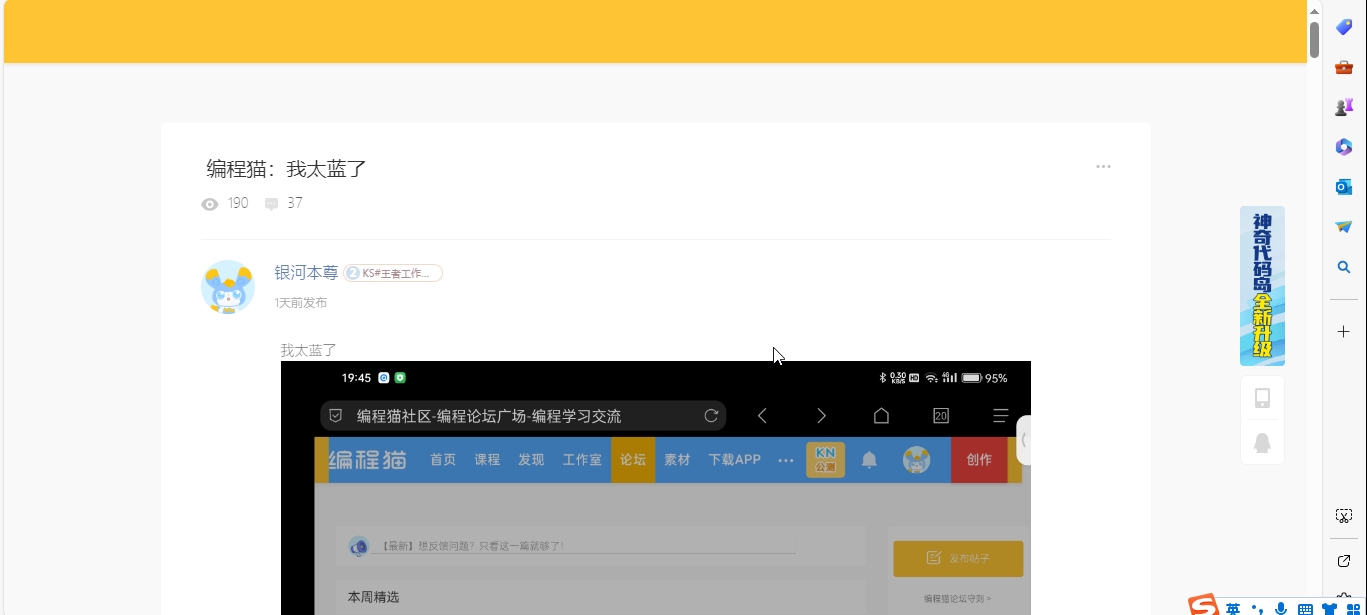This screenshot has height=615, width=1367.
Task: Open author 银河本尊's avatar
Action: click(x=228, y=287)
